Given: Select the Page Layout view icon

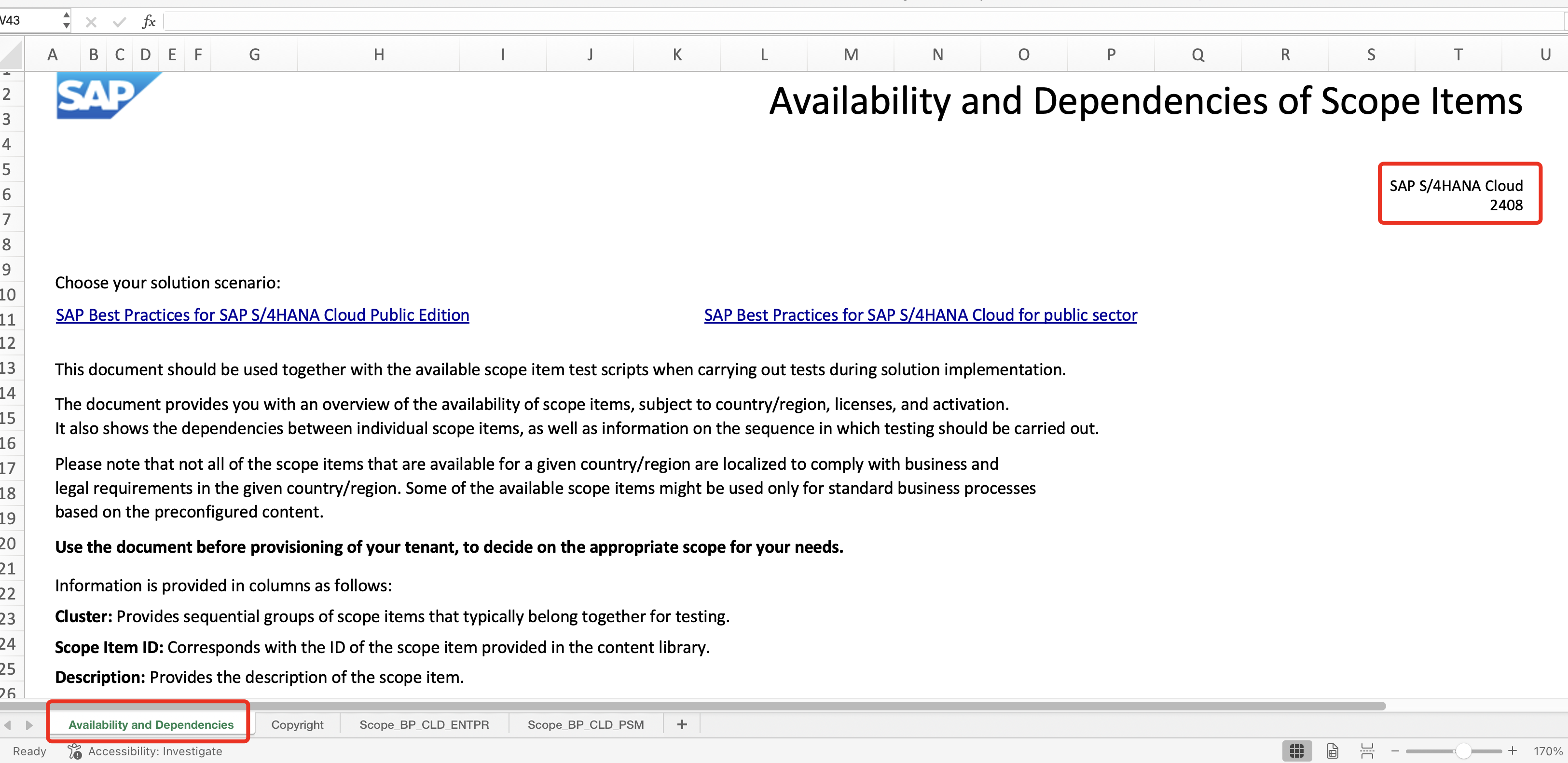Looking at the screenshot, I should pos(1332,750).
